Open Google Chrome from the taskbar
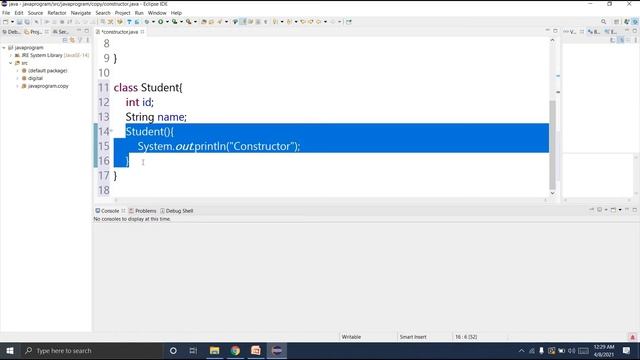 pos(235,351)
